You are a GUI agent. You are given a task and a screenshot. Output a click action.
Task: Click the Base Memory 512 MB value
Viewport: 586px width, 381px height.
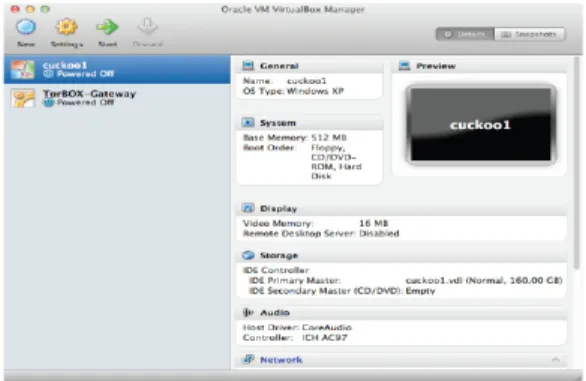point(329,138)
